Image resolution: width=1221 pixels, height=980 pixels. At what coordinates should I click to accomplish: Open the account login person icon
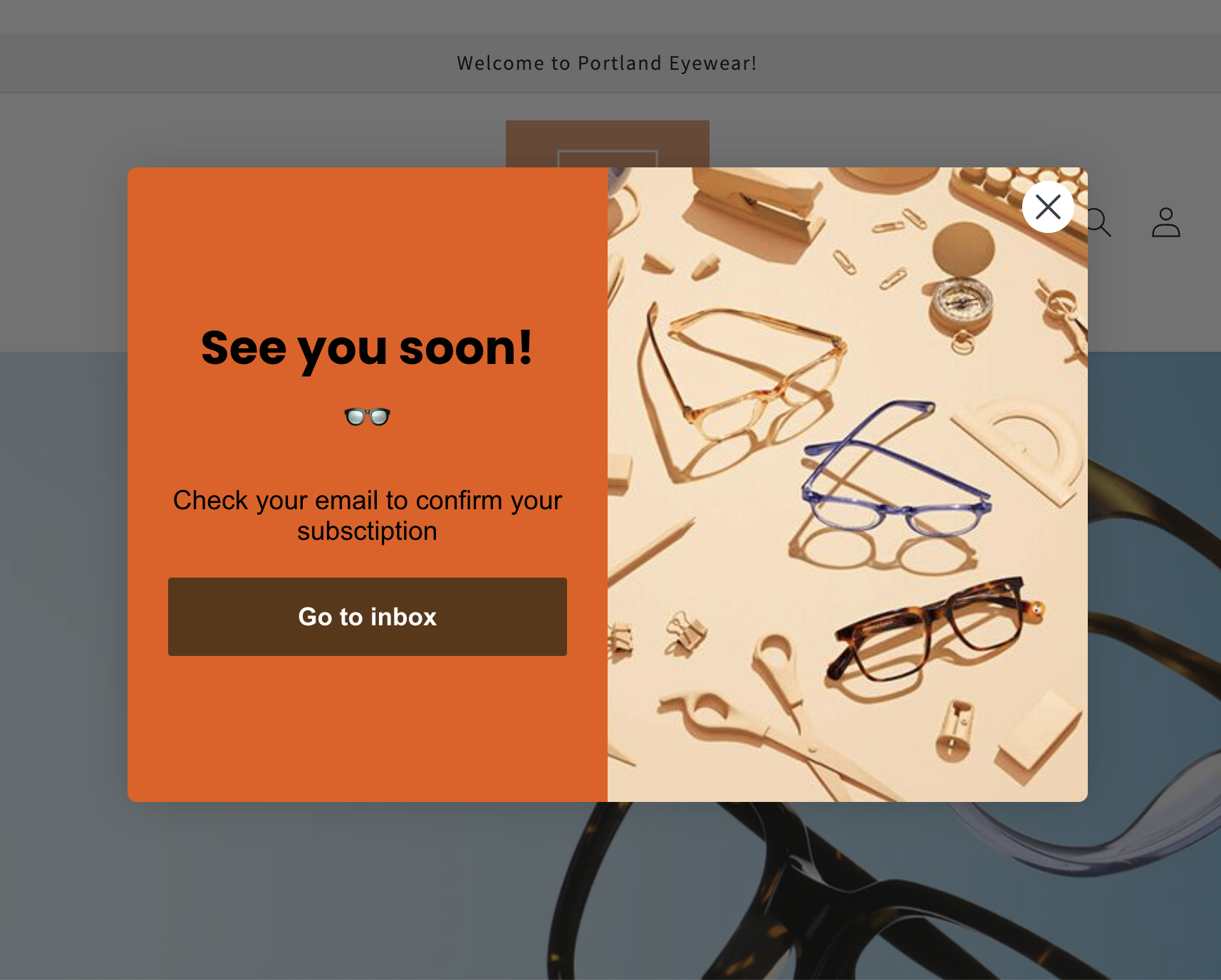pyautogui.click(x=1166, y=222)
